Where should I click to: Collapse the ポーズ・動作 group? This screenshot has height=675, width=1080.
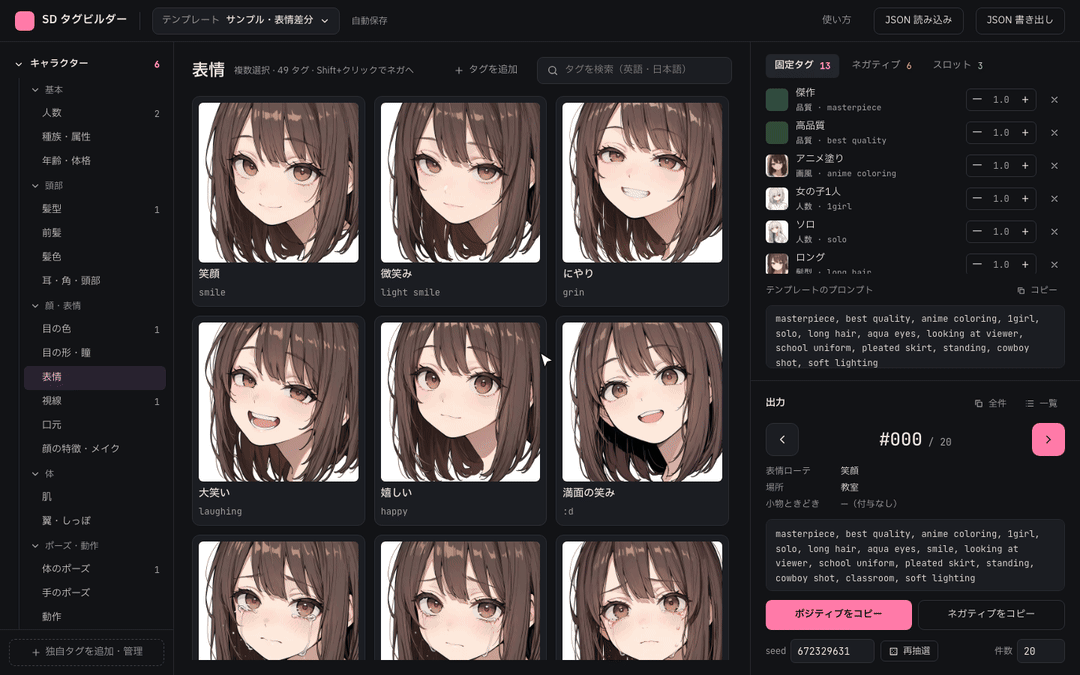coord(35,546)
